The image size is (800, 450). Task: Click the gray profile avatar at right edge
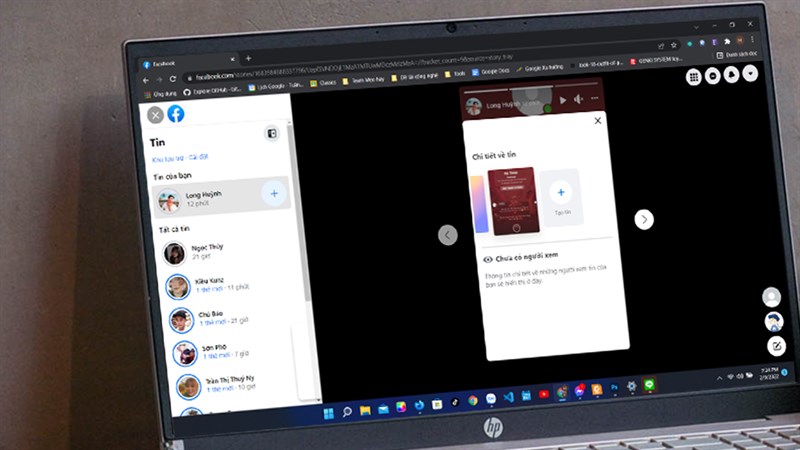(771, 297)
